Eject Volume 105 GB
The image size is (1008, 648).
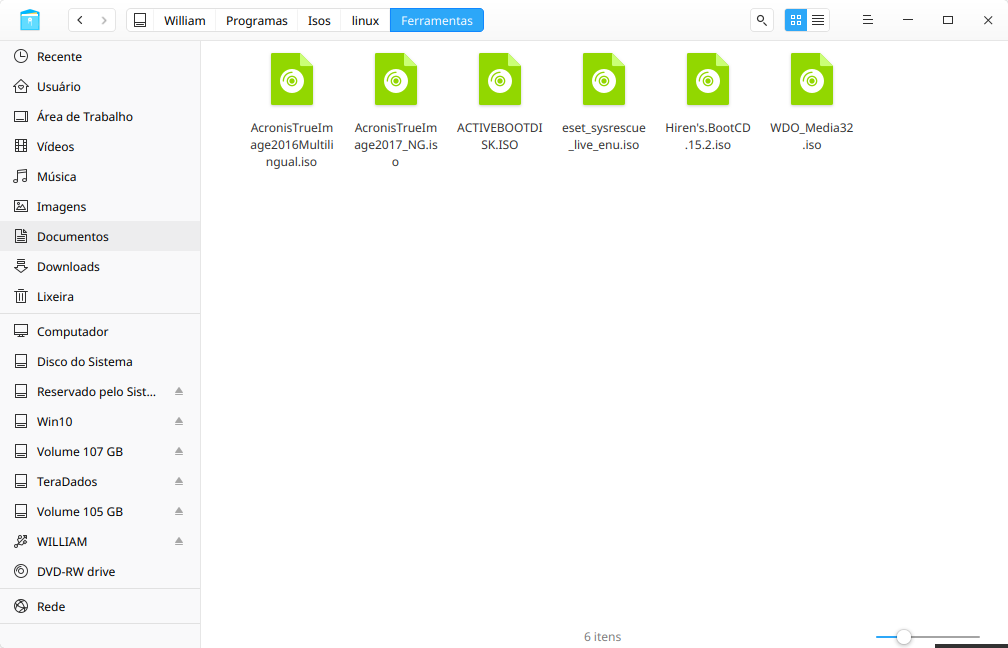coord(179,512)
